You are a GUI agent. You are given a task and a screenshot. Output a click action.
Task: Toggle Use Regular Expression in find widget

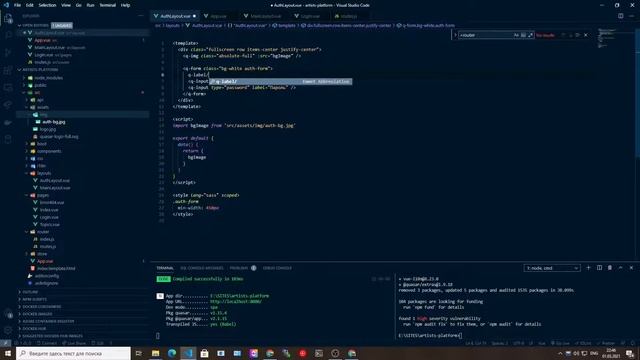point(530,35)
